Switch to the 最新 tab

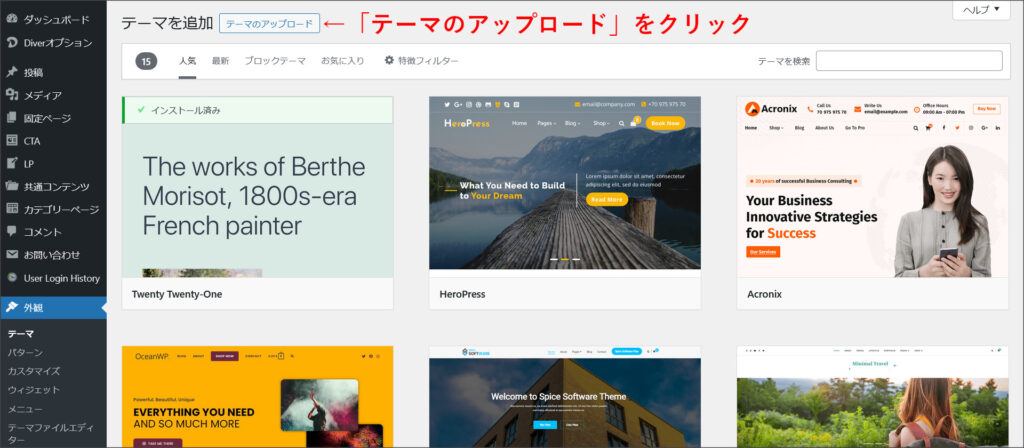220,61
